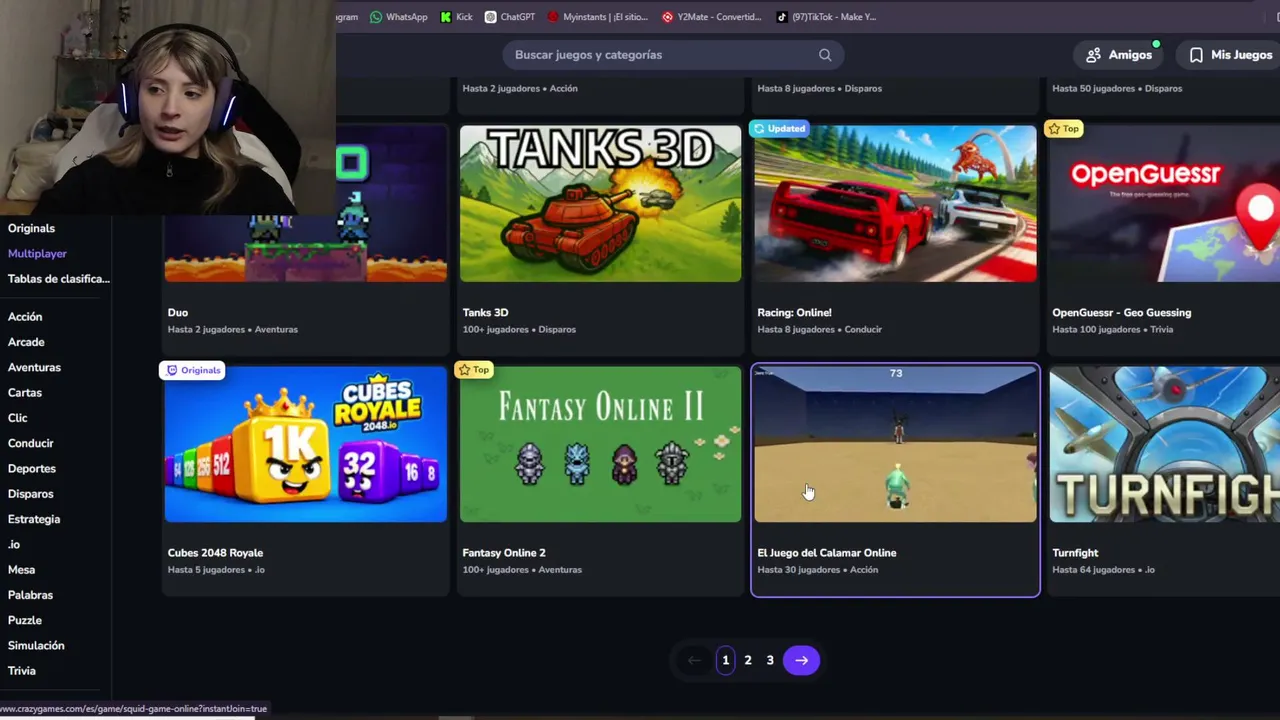This screenshot has height=720, width=1280.
Task: Click "Hasta 8 jugadores • Conducir" text
Action: point(819,329)
